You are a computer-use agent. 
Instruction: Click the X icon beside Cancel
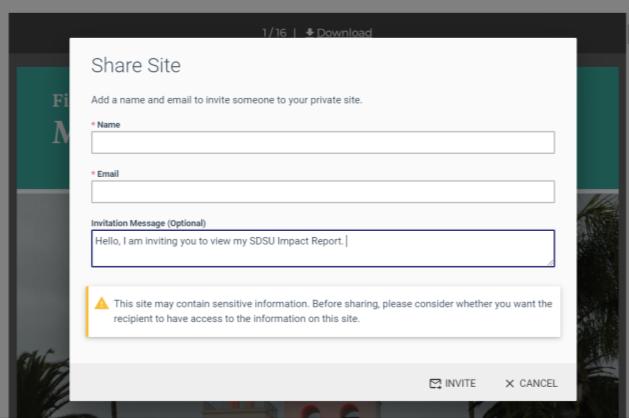pyautogui.click(x=510, y=384)
